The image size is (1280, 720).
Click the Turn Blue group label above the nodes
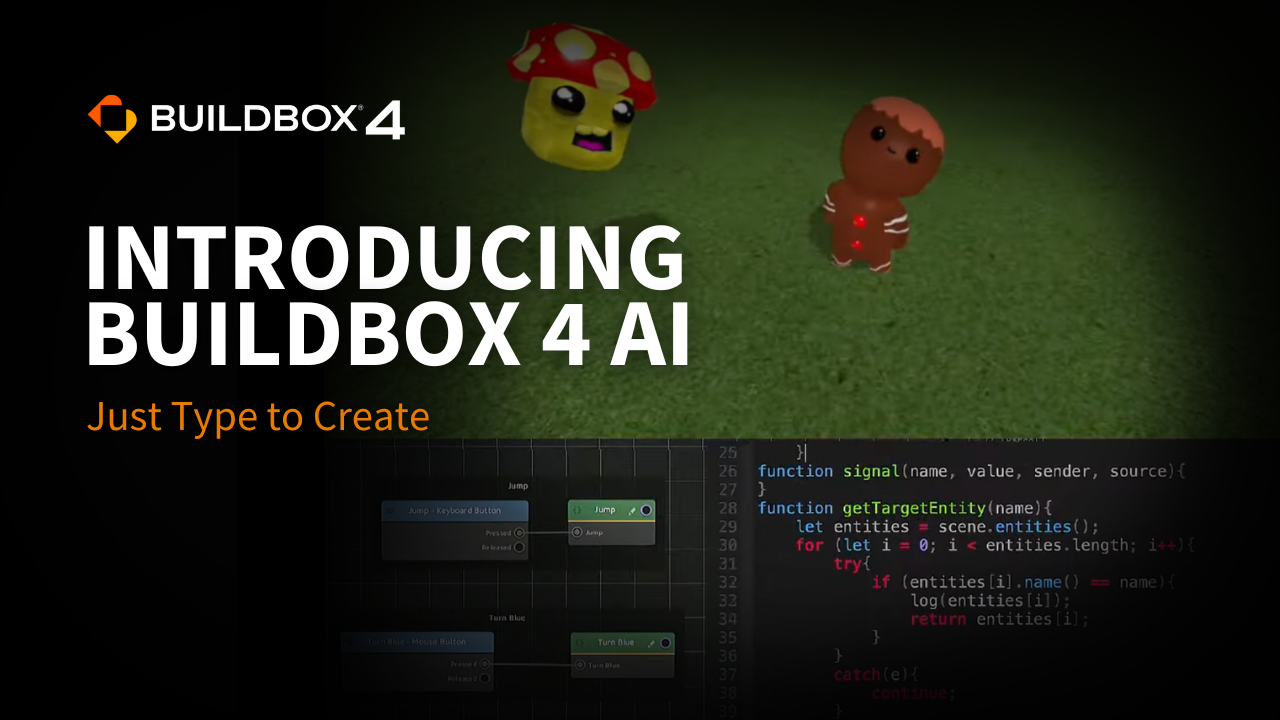point(507,618)
